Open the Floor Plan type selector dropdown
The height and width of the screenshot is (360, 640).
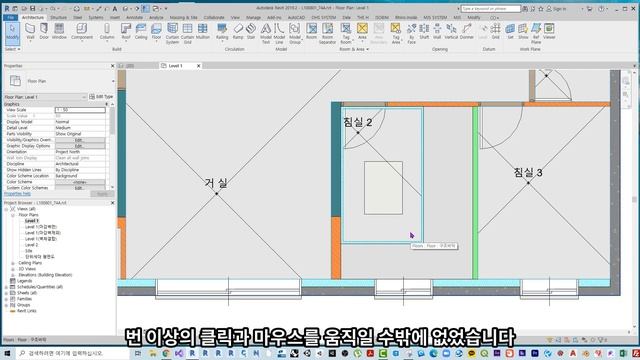[x=113, y=81]
